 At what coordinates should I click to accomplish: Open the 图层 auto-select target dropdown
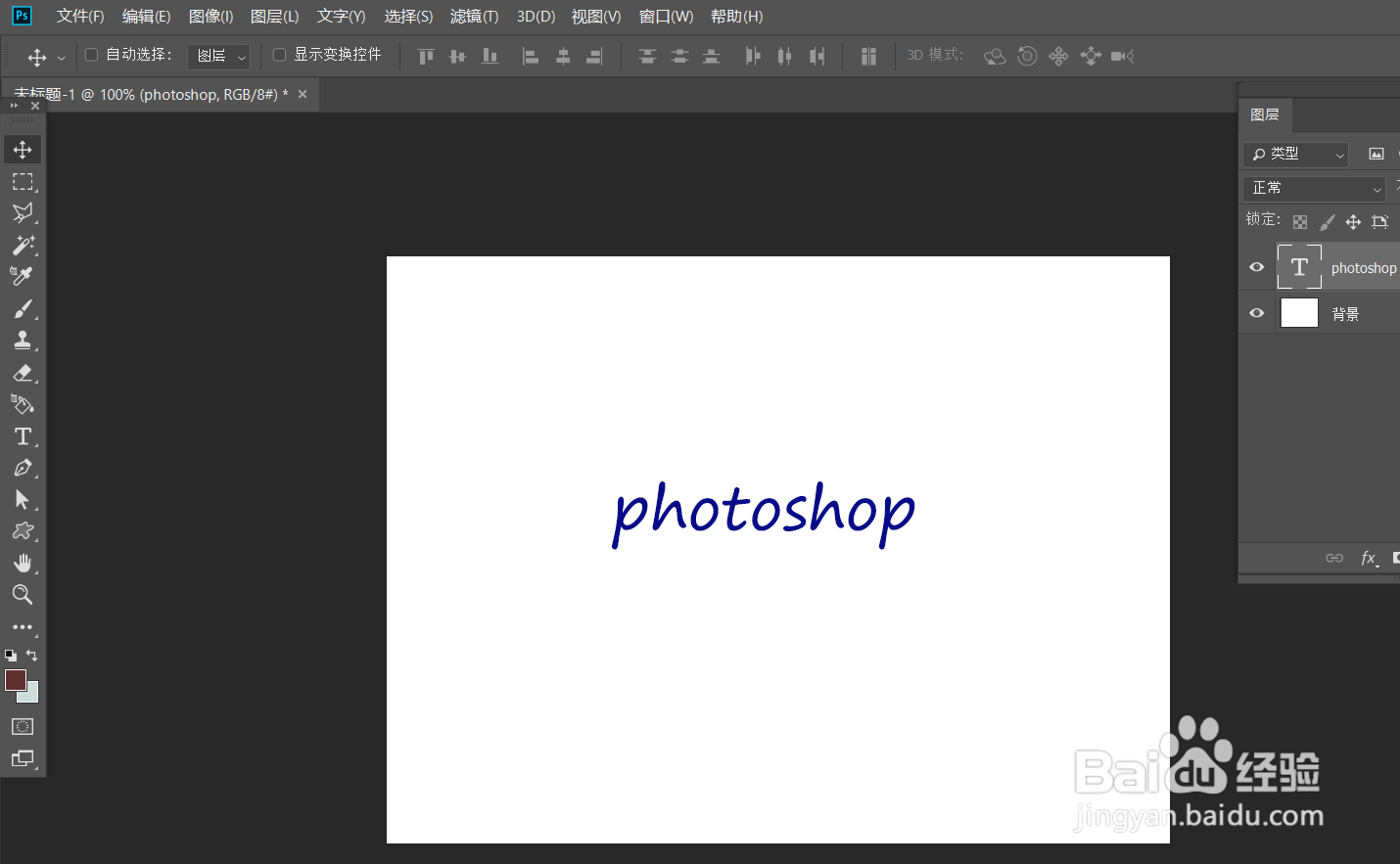tap(218, 56)
